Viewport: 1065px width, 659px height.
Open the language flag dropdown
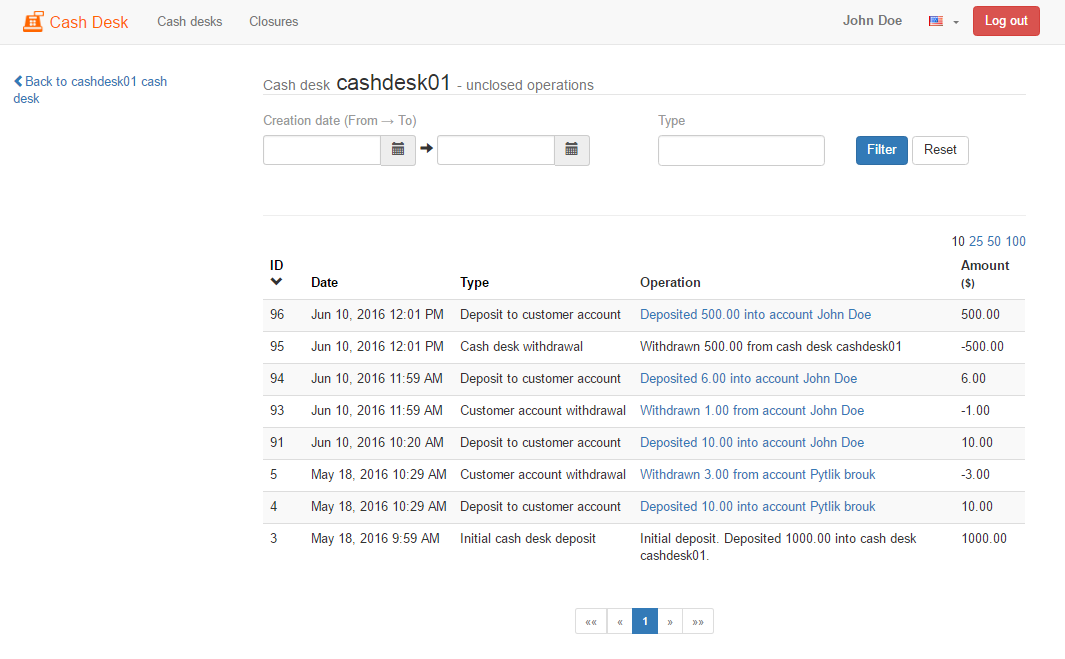coord(943,21)
